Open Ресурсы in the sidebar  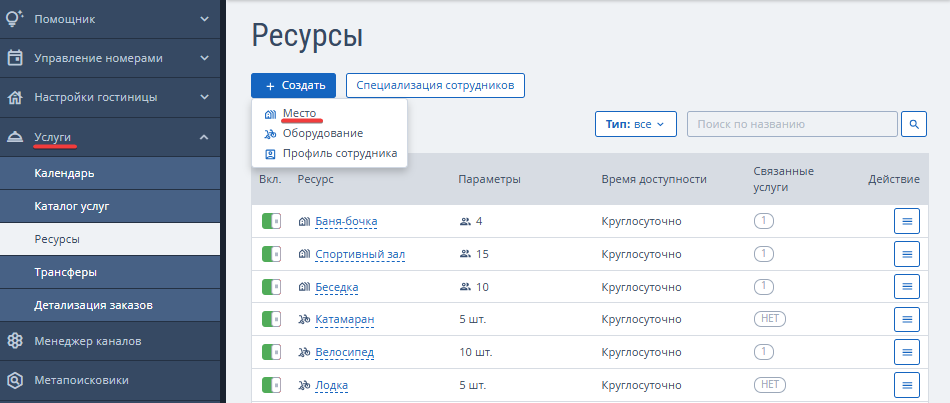110,239
